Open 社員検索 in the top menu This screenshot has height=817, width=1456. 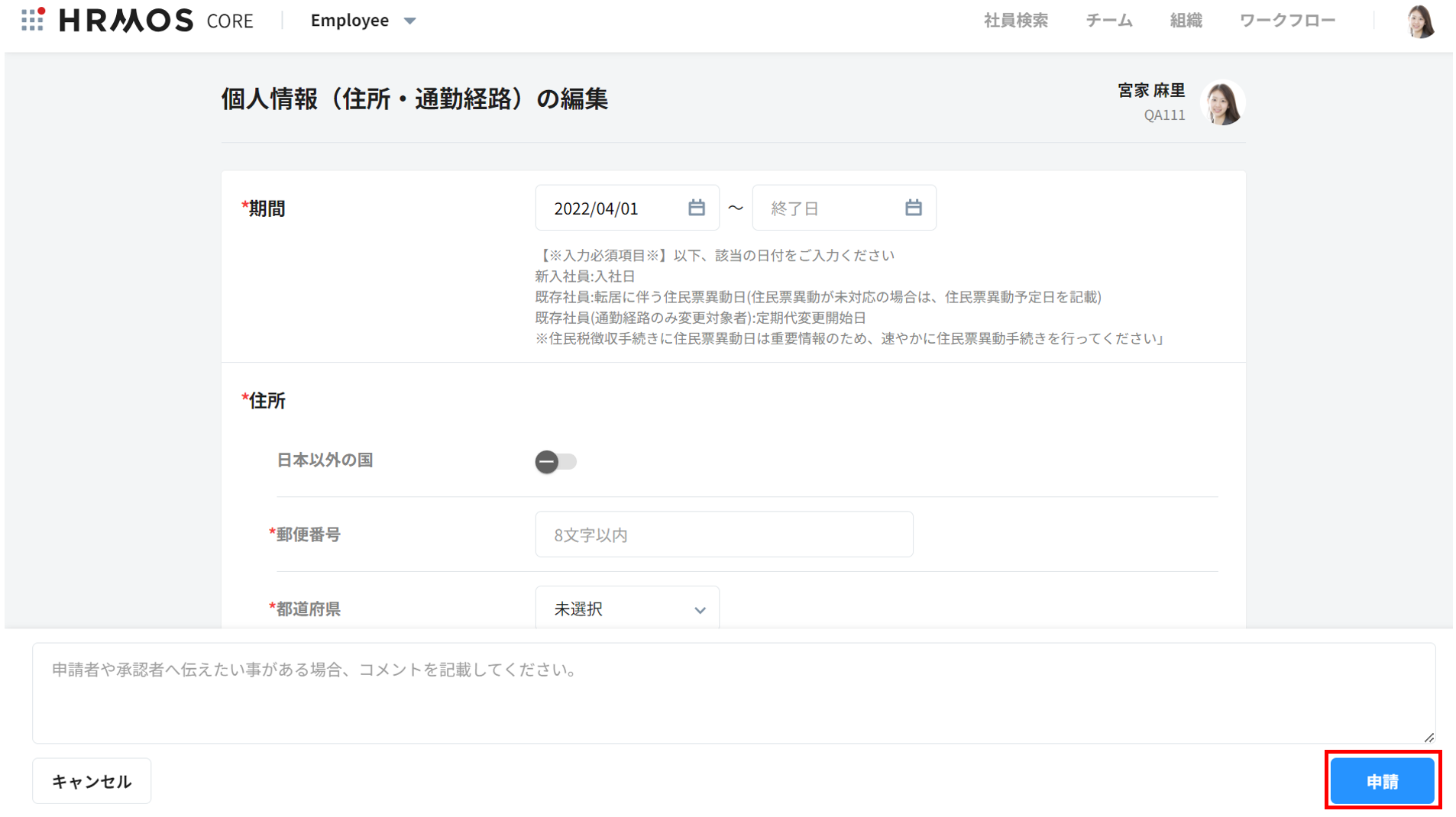pos(1015,21)
